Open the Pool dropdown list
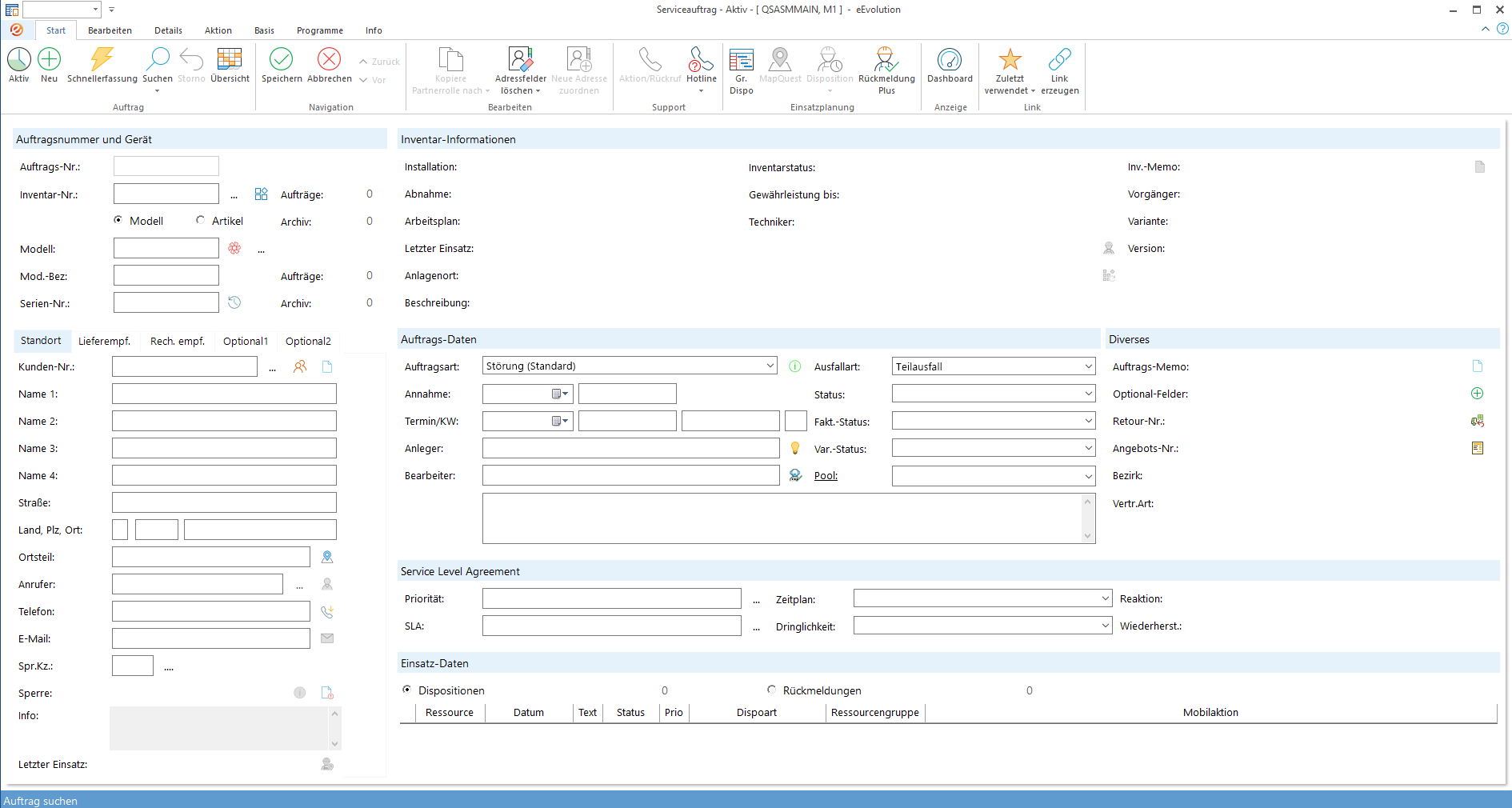This screenshot has height=808, width=1512. point(1088,476)
